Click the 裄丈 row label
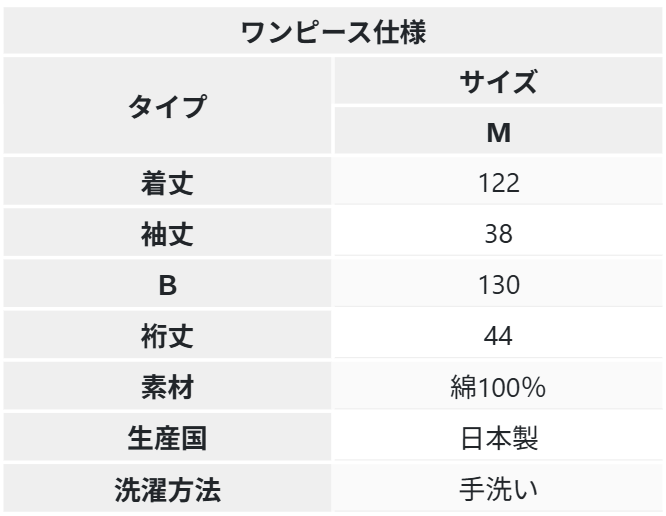 click(167, 336)
